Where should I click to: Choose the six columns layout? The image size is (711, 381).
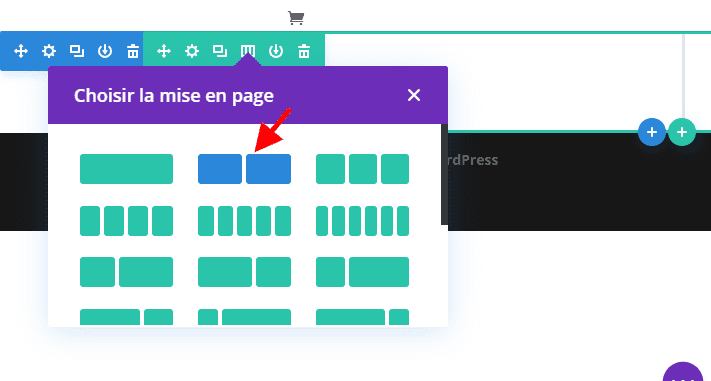[362, 221]
